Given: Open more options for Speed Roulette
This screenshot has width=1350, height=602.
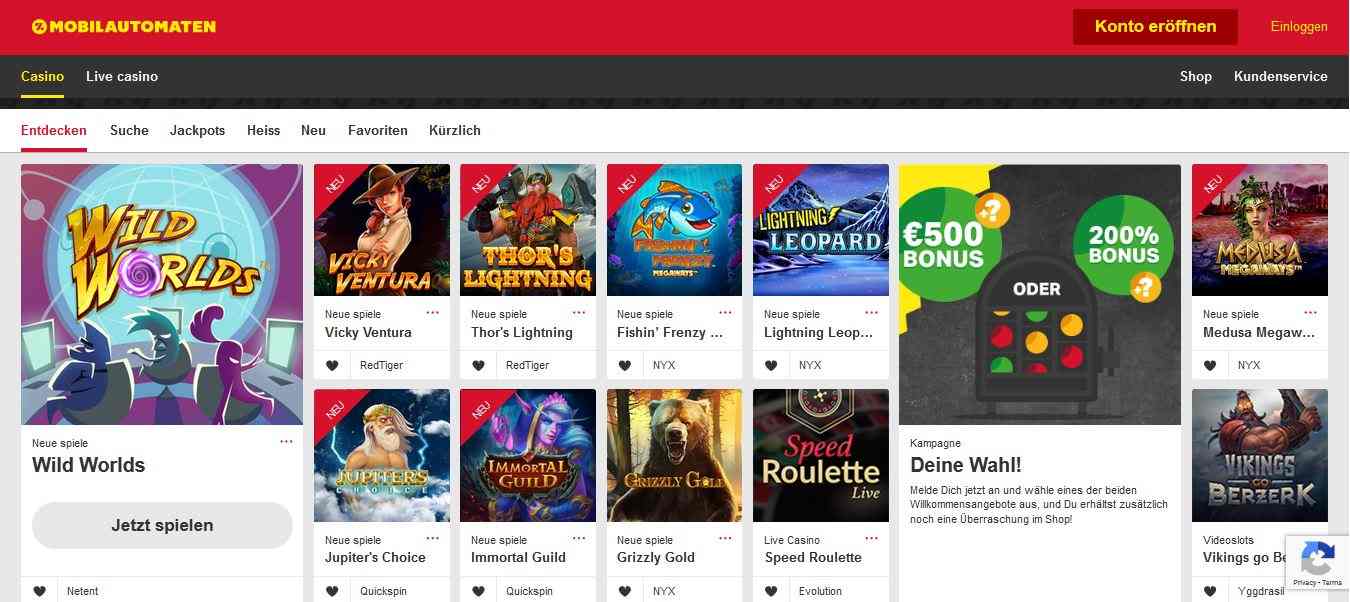Looking at the screenshot, I should (870, 538).
